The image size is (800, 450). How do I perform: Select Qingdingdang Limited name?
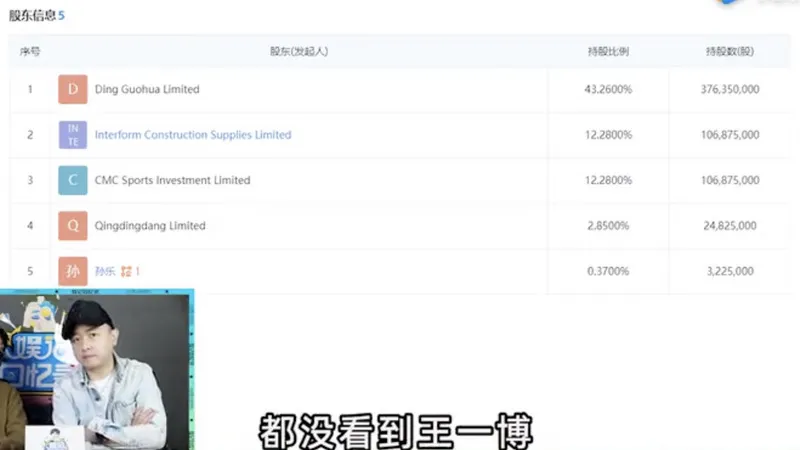[x=150, y=226]
